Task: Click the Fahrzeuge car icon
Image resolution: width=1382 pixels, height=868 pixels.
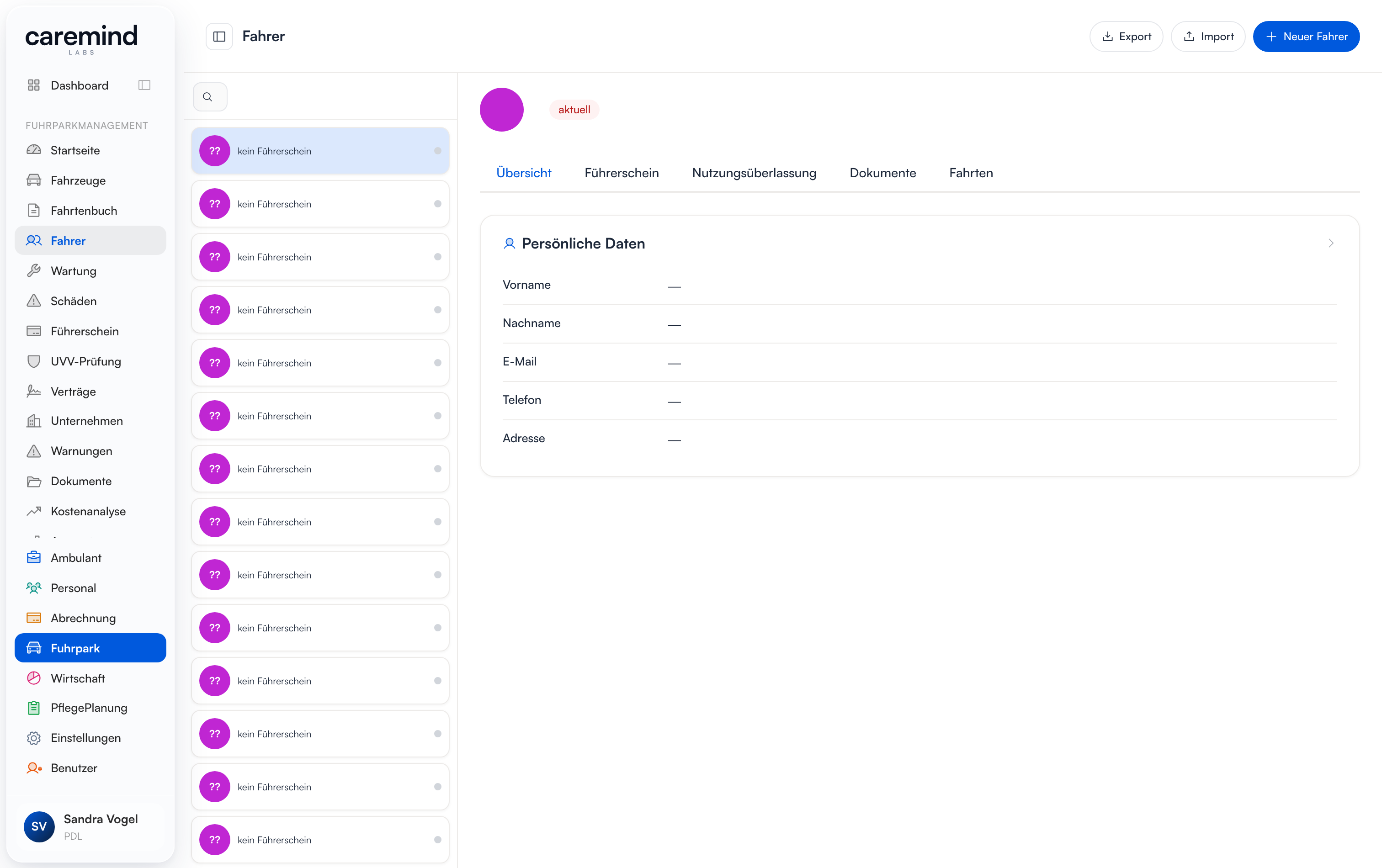Action: (x=34, y=180)
